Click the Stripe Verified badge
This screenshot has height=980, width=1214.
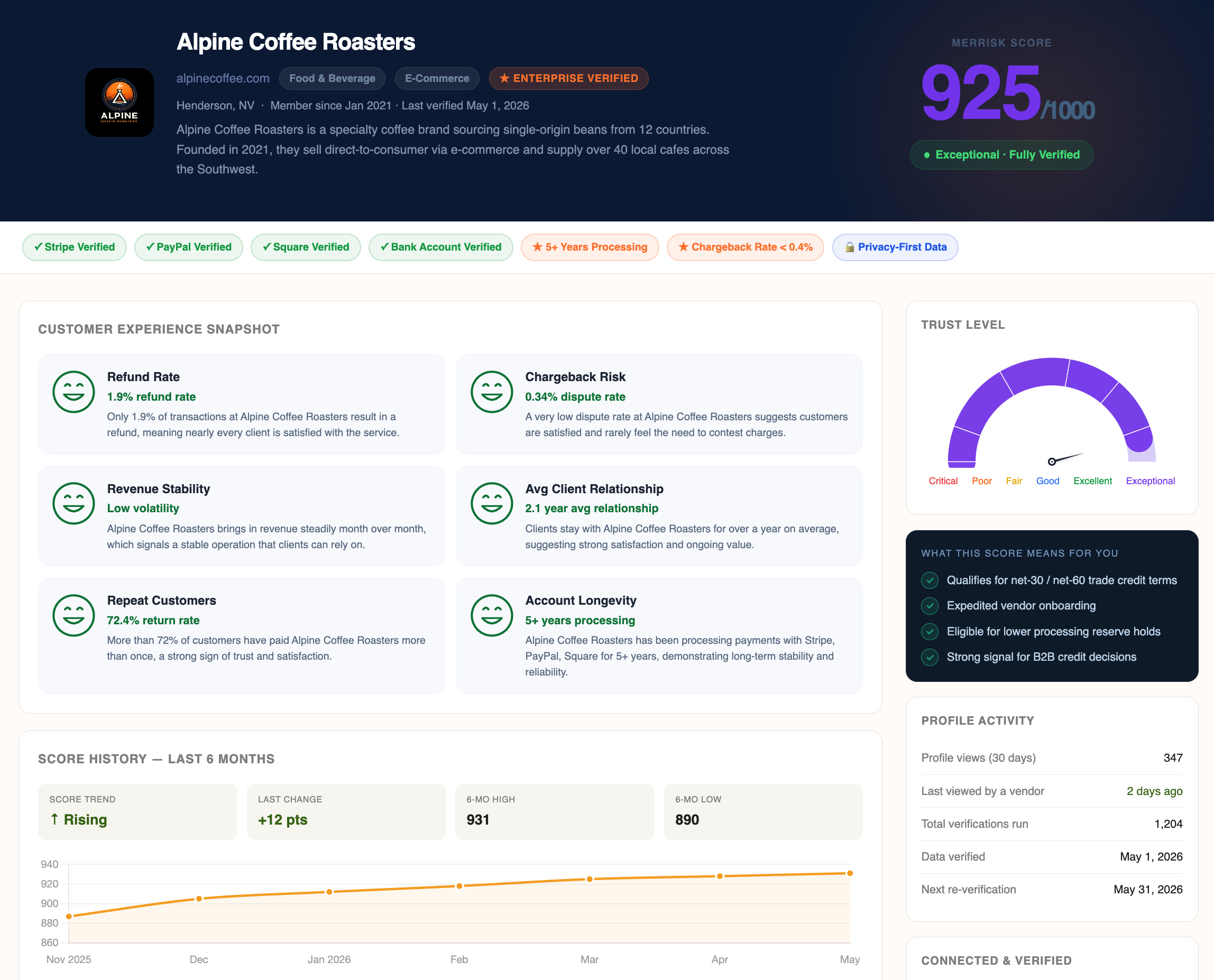pyautogui.click(x=74, y=247)
